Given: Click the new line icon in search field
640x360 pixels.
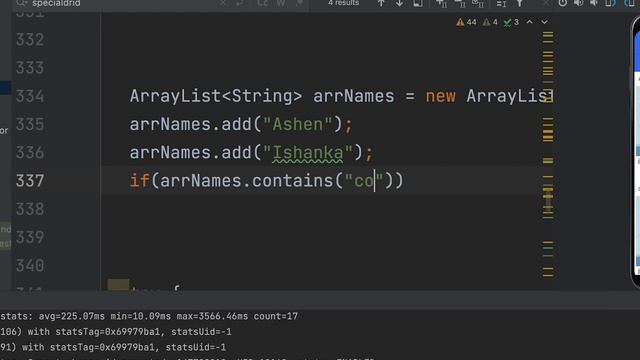Looking at the screenshot, I should (240, 3).
